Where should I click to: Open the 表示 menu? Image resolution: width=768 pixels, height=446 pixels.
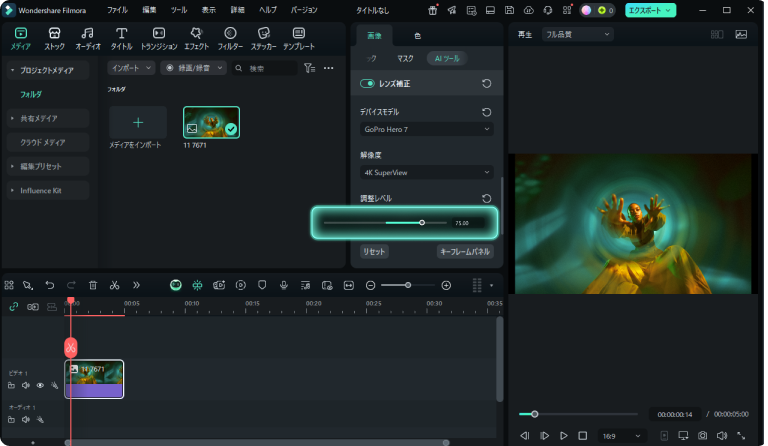[209, 10]
